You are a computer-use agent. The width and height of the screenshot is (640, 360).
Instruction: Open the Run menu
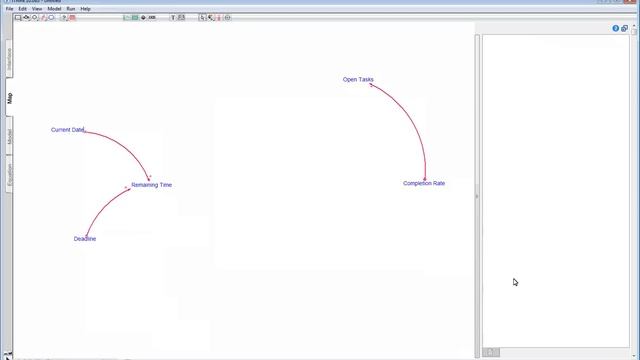71,9
